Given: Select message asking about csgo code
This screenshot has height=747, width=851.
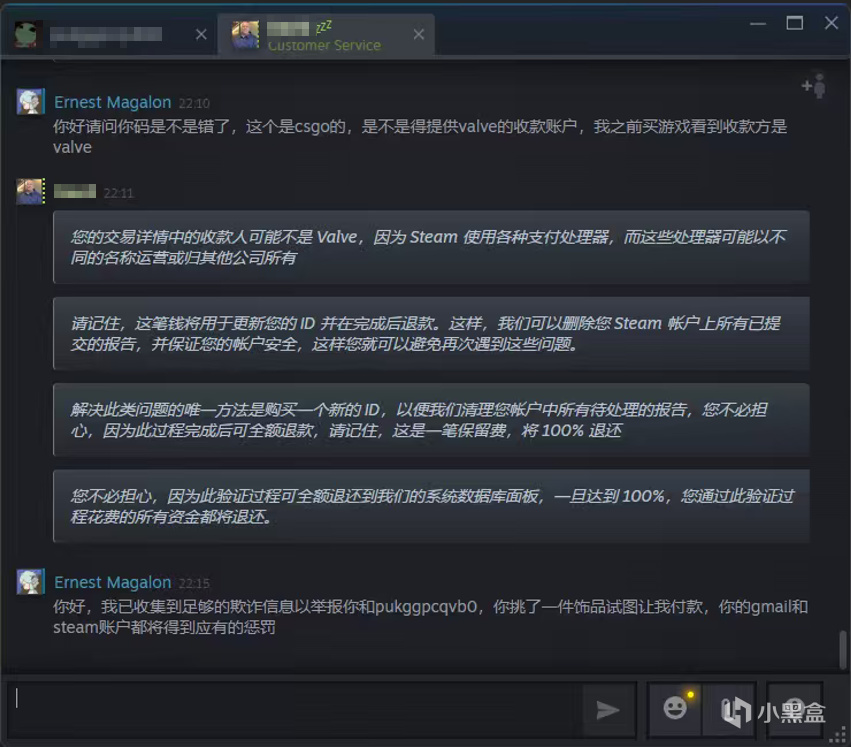Looking at the screenshot, I should (x=420, y=137).
